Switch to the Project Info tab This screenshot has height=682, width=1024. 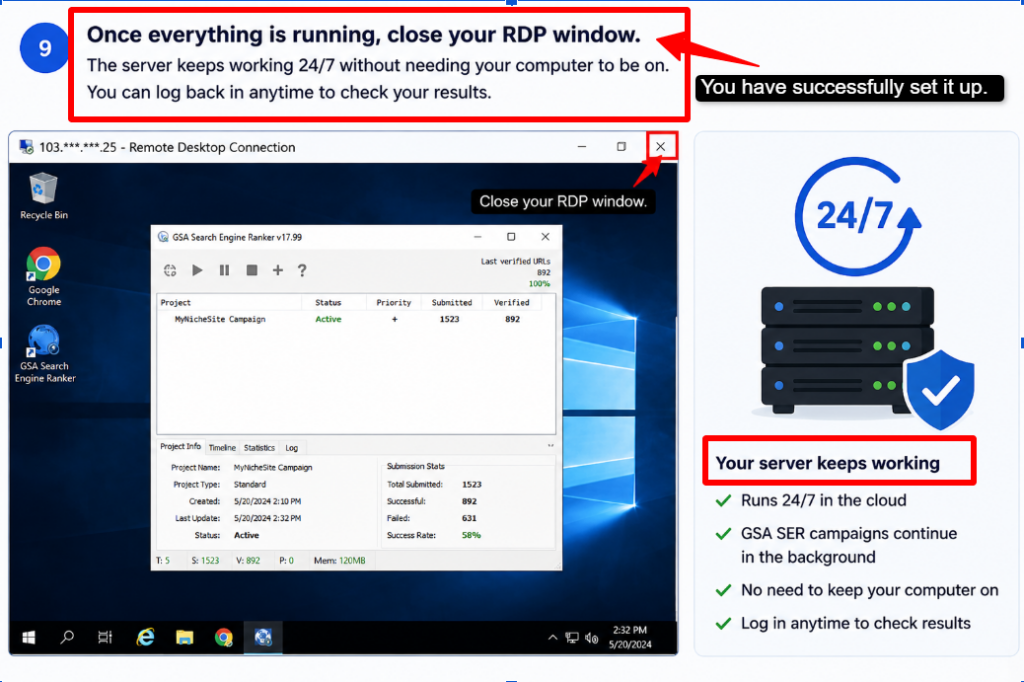point(180,446)
